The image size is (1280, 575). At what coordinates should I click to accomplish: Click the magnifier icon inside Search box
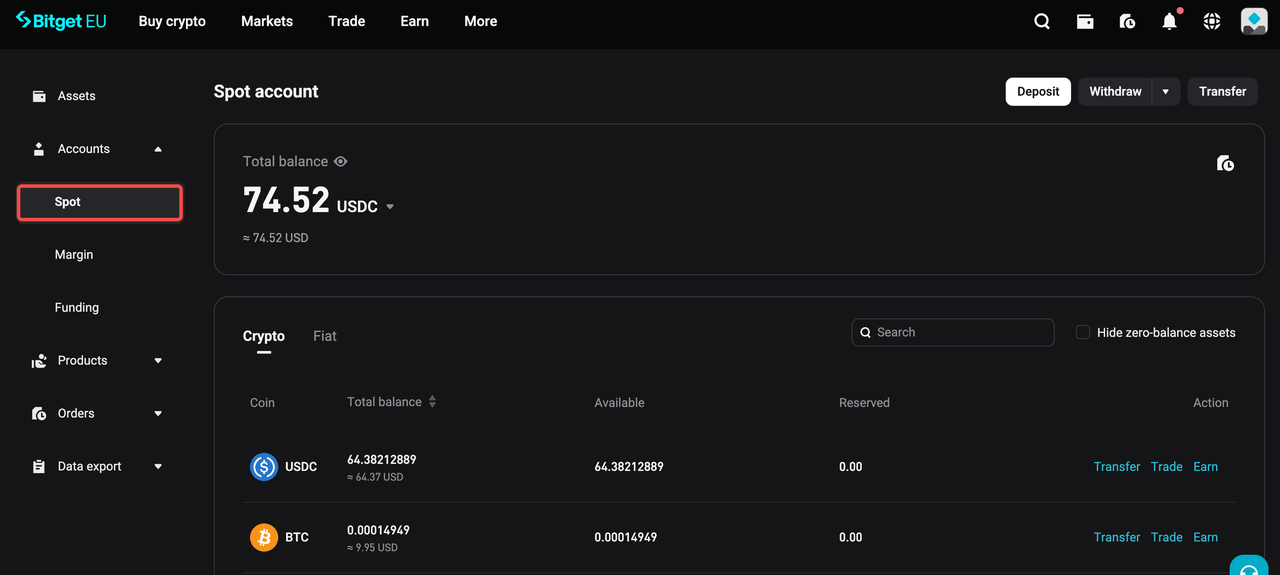coord(865,332)
